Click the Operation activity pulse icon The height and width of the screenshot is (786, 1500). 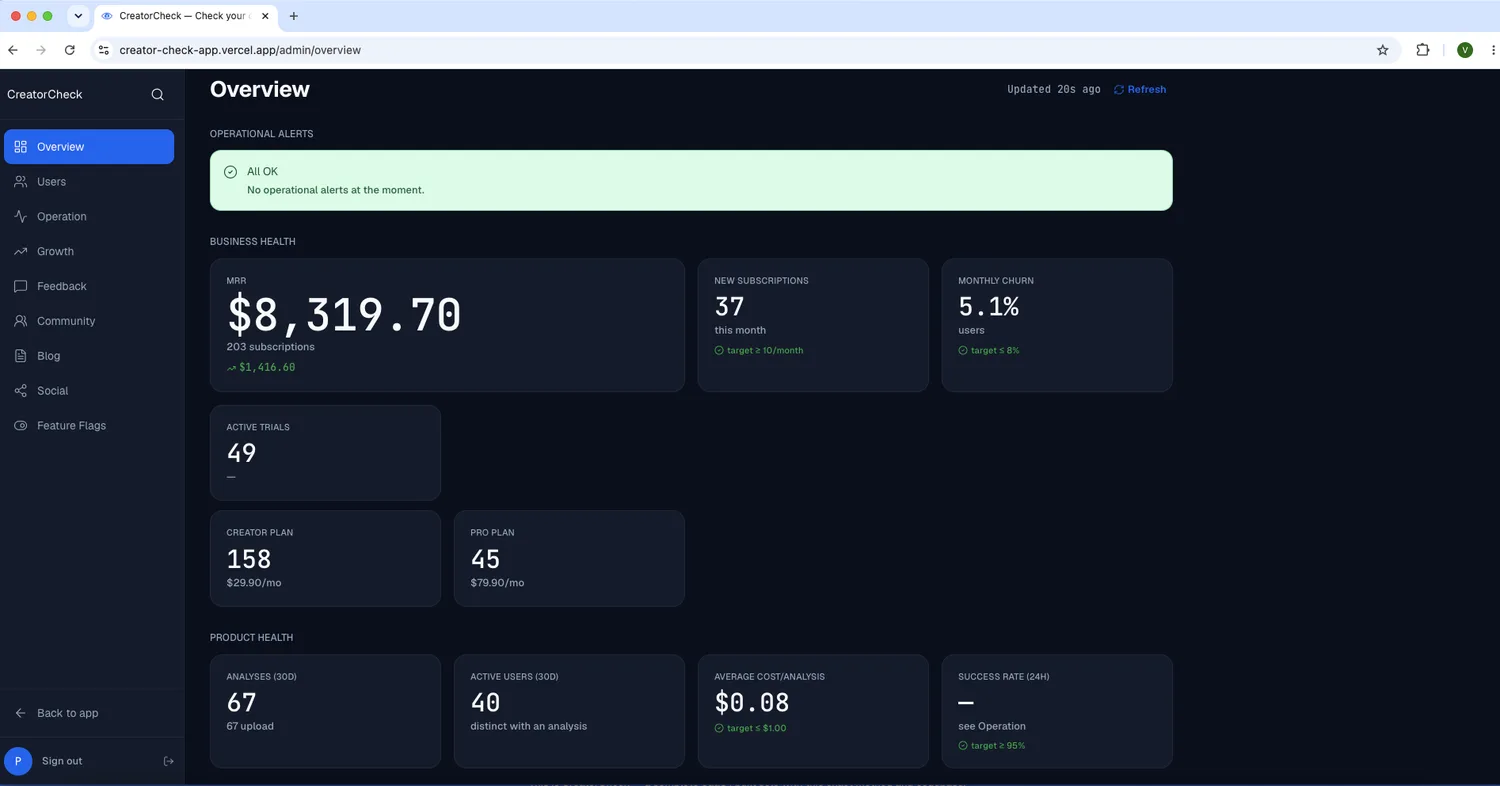click(x=21, y=216)
